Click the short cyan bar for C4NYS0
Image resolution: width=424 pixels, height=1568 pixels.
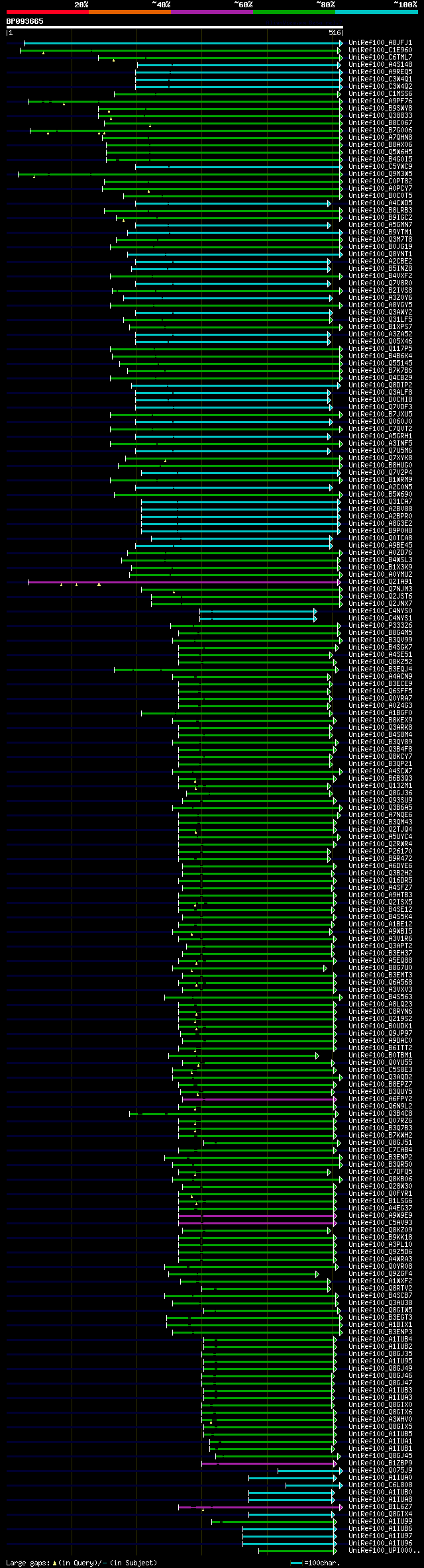pos(258,611)
